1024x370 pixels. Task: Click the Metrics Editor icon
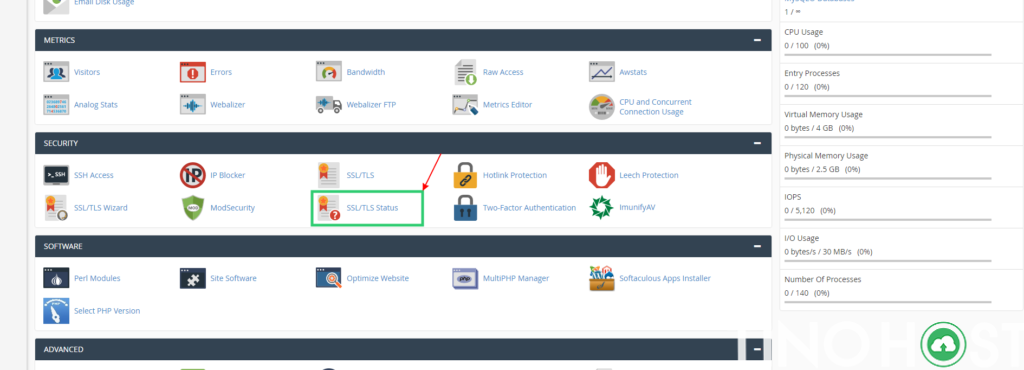pyautogui.click(x=465, y=104)
